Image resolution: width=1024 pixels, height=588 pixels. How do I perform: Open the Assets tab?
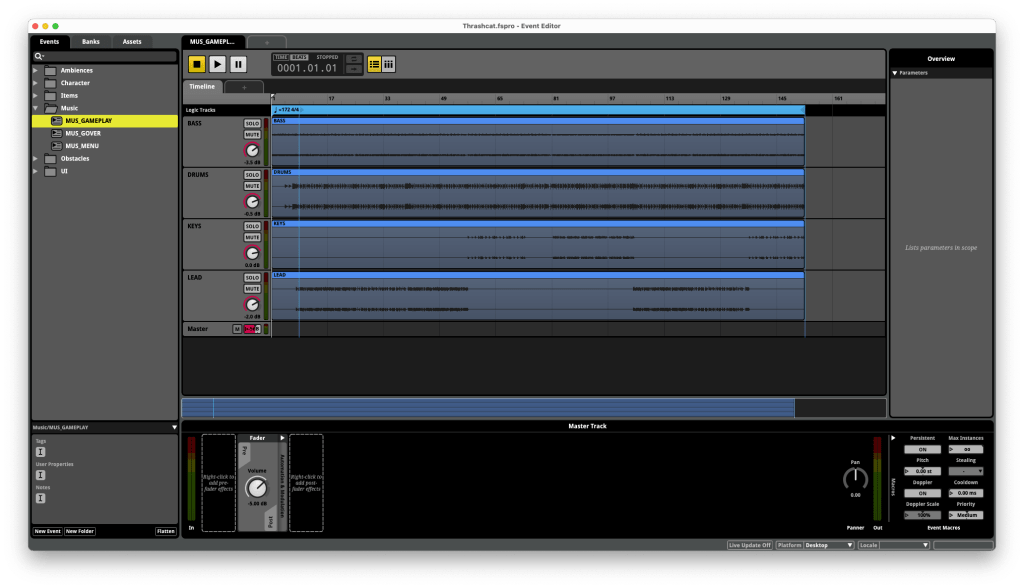(132, 42)
